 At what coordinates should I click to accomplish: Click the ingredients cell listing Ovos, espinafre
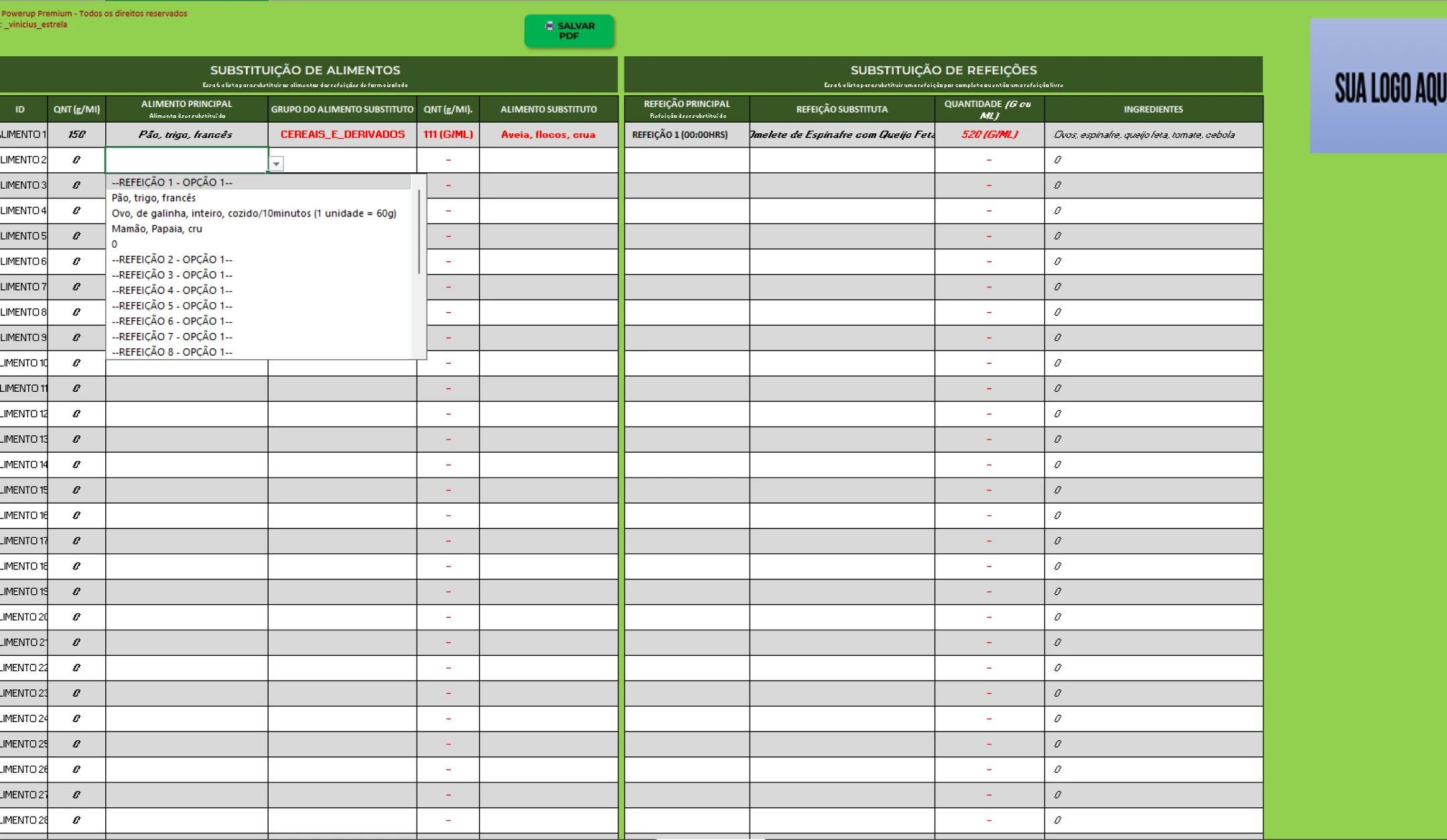(1152, 135)
